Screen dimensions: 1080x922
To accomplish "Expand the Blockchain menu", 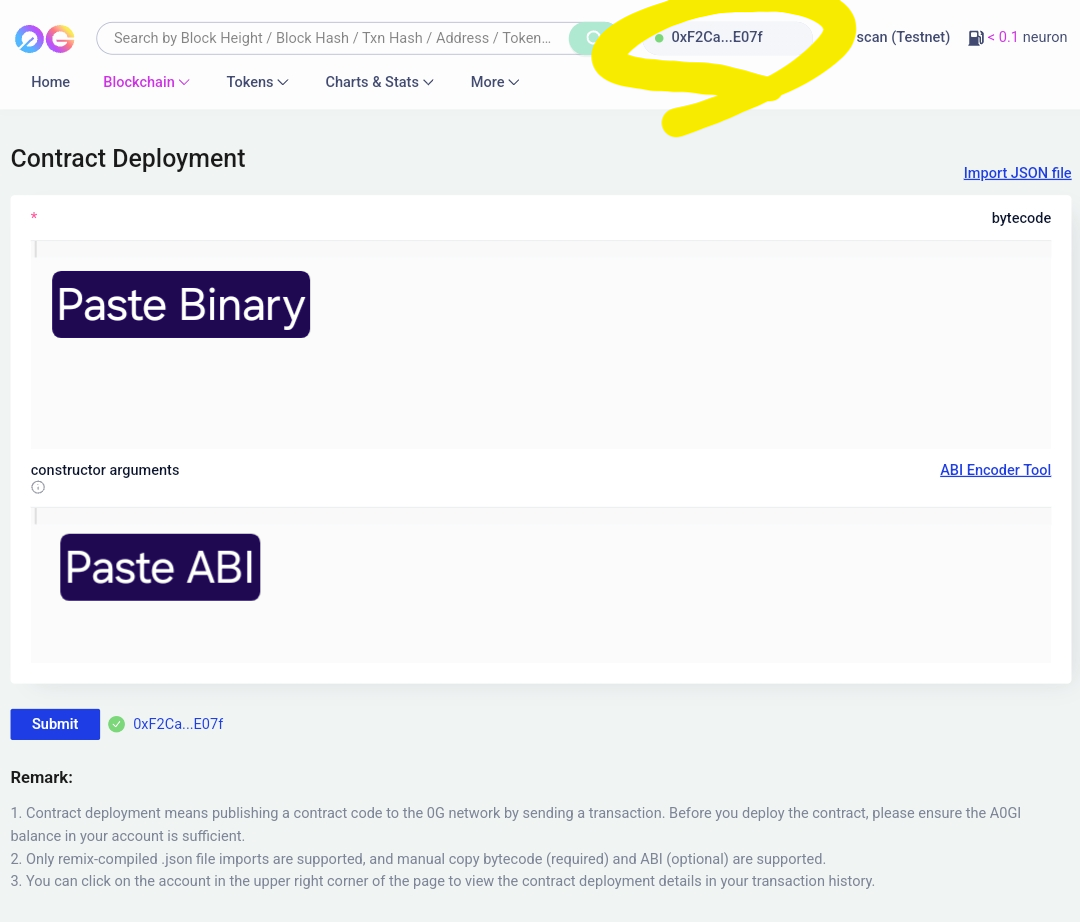I will click(146, 82).
